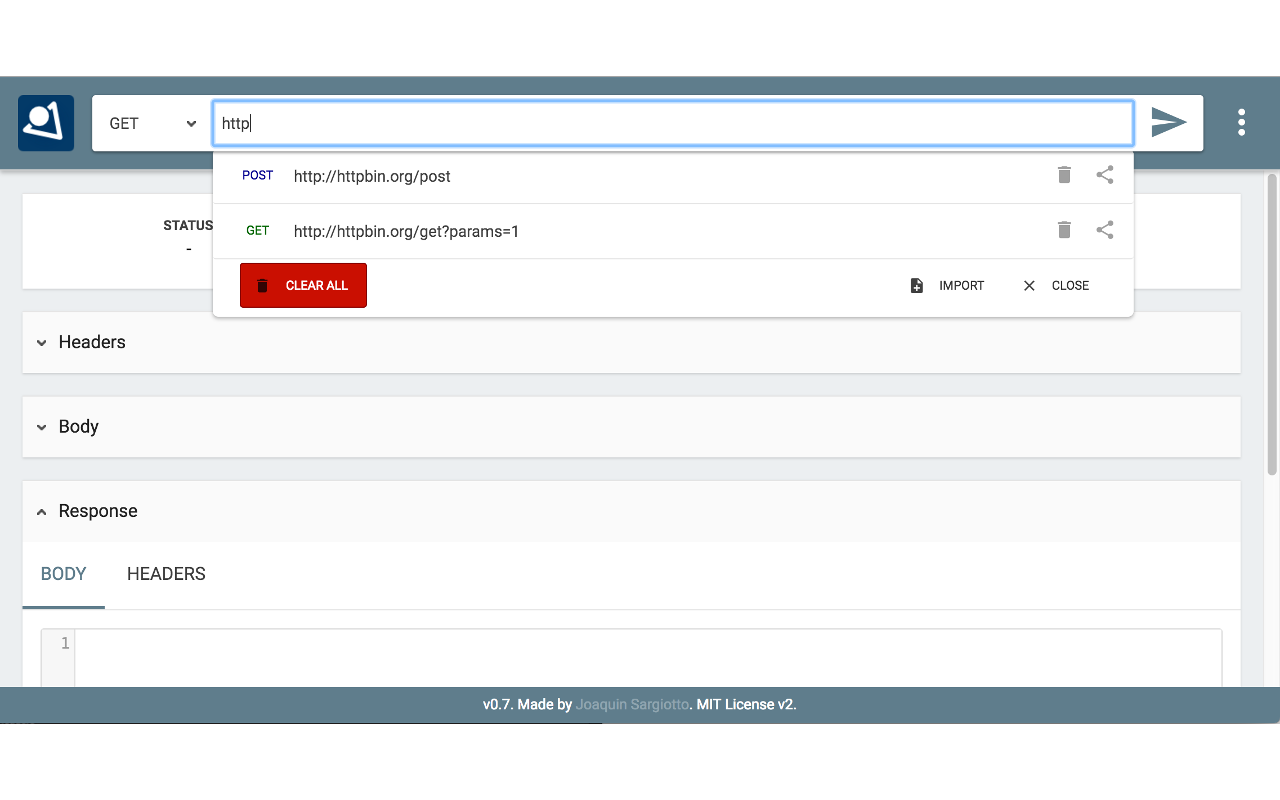Open the three-dot more options menu

[1241, 122]
